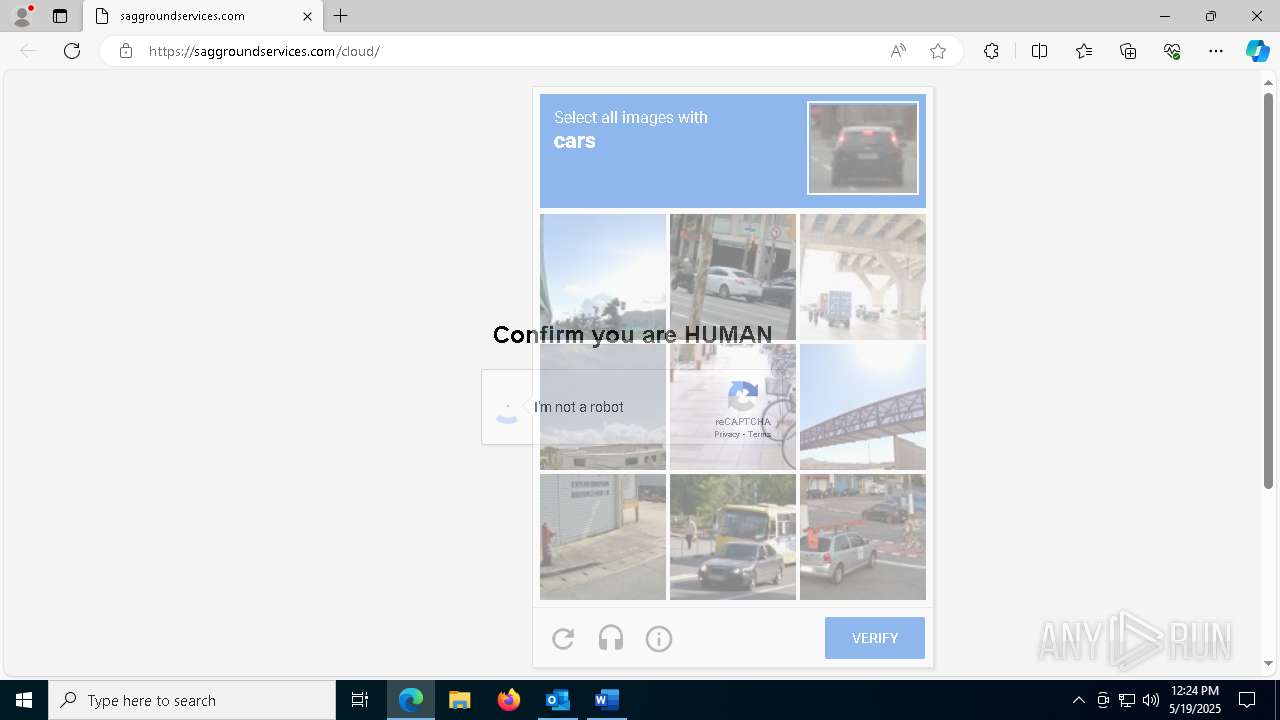Screen dimensions: 1280x720
Task: Click the sample car image in header
Action: [x=863, y=148]
